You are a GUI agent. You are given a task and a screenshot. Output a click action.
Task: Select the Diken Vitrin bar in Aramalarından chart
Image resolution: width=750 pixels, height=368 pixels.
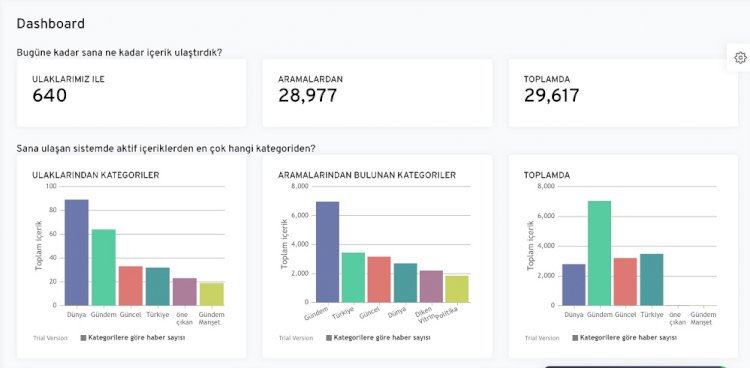point(431,287)
